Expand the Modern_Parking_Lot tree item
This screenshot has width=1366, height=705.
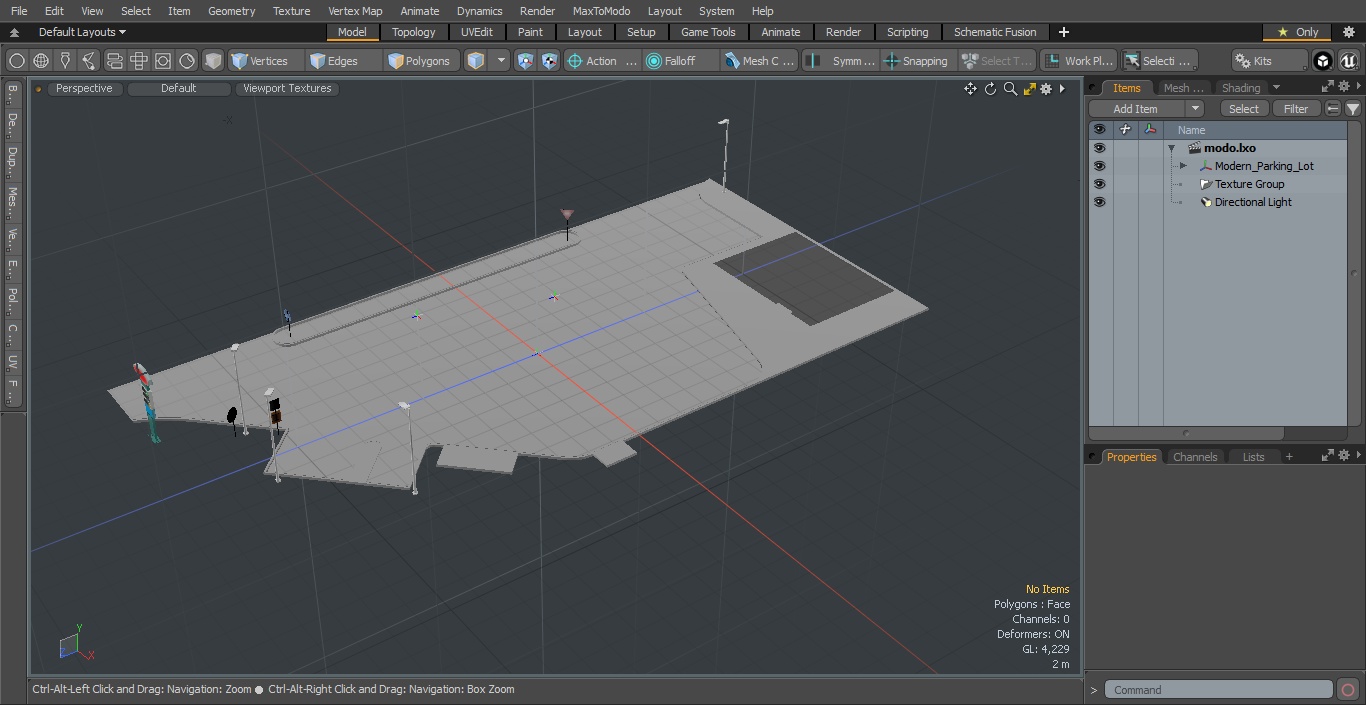tap(1183, 166)
